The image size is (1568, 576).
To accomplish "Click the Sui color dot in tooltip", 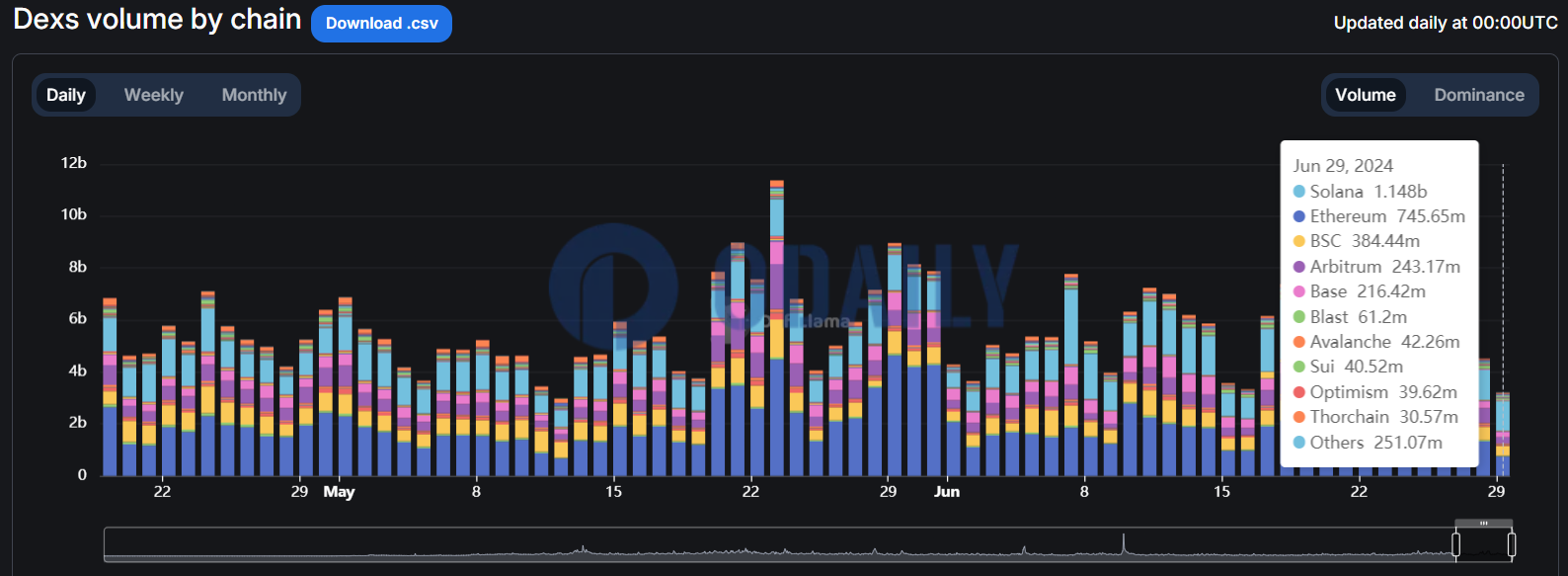I will (x=1299, y=367).
